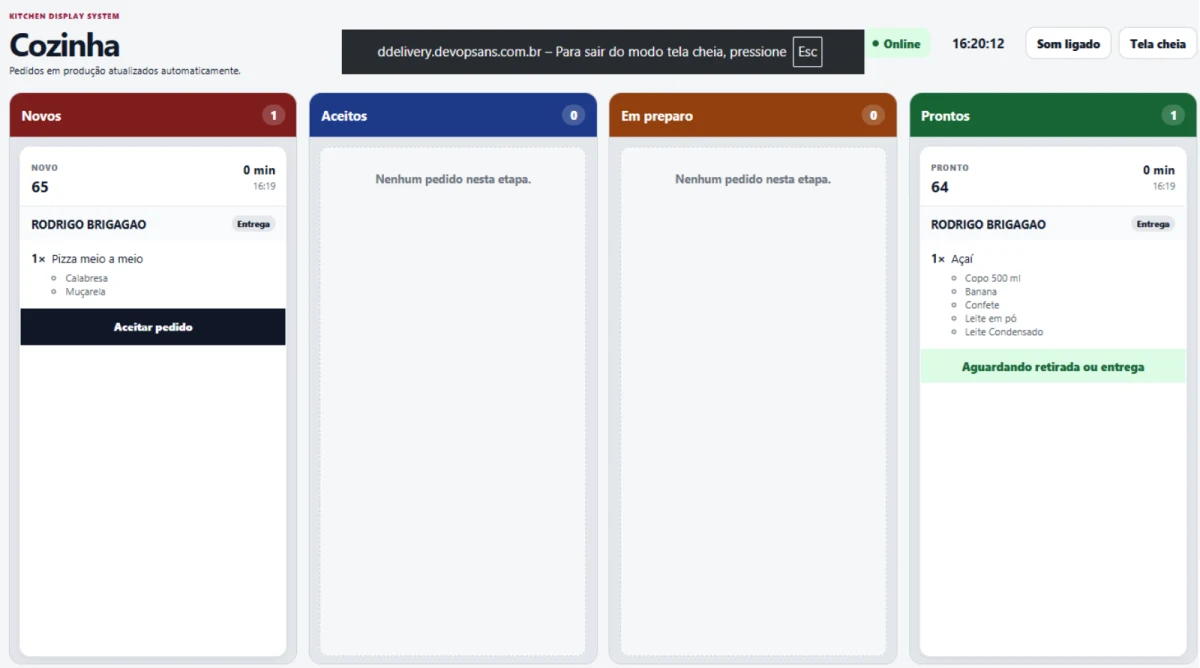The width and height of the screenshot is (1200, 668).
Task: Click the Online status indicator
Action: click(896, 44)
